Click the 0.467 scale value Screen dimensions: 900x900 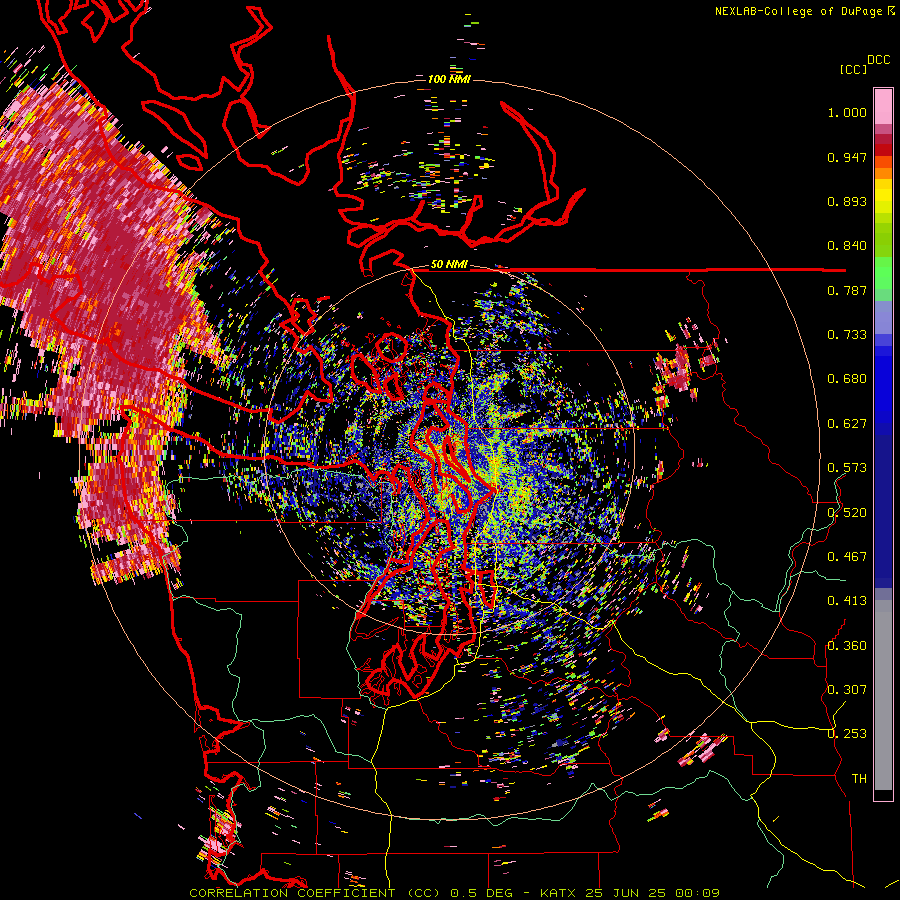point(847,557)
